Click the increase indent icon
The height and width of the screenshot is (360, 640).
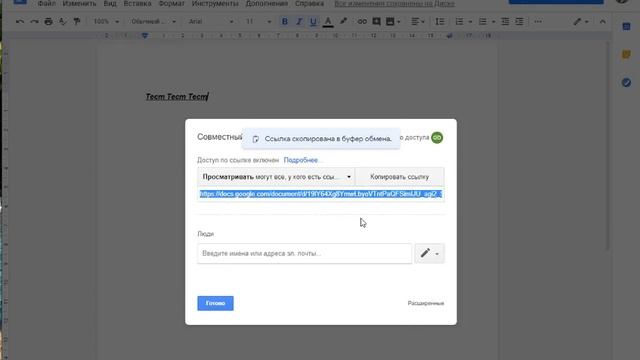point(519,22)
